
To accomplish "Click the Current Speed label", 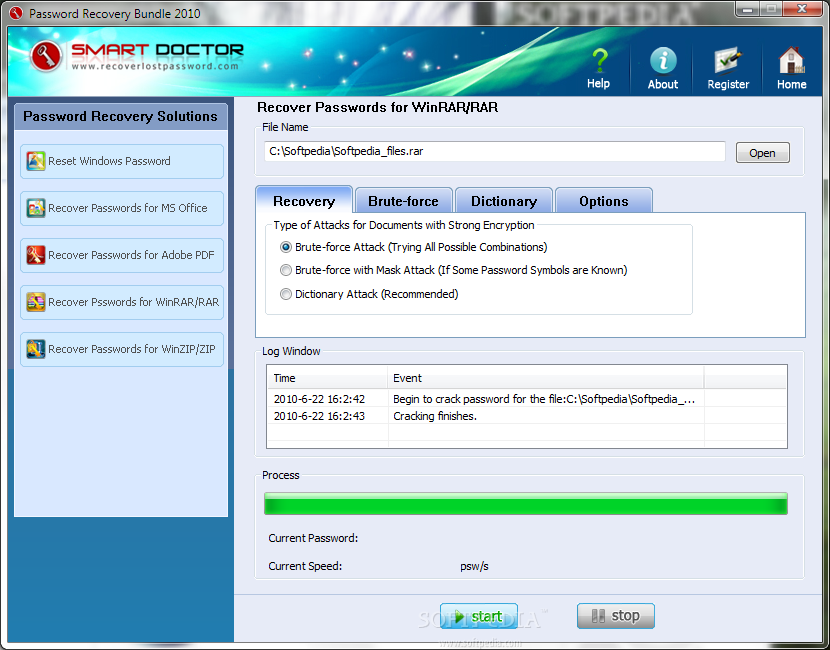I will [x=305, y=566].
